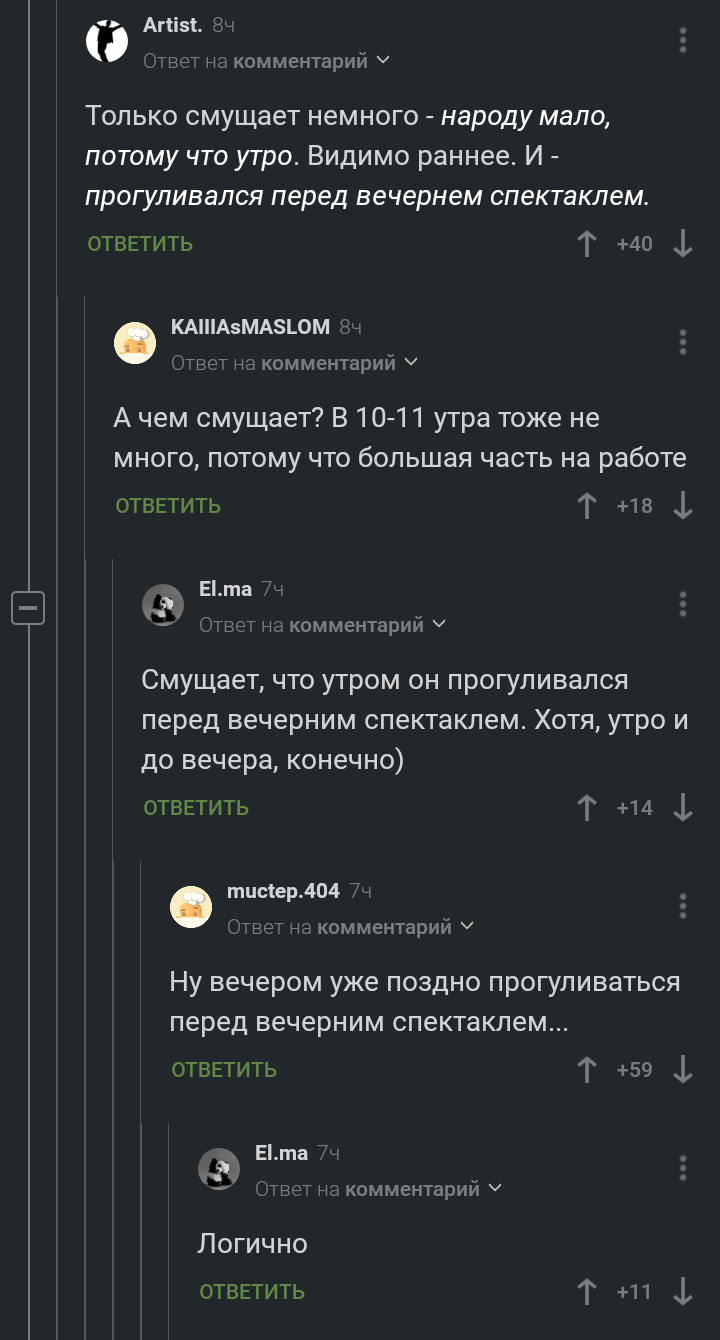The image size is (720, 1340).
Task: Open options menu on muctep.404's comment
Action: pos(683,906)
